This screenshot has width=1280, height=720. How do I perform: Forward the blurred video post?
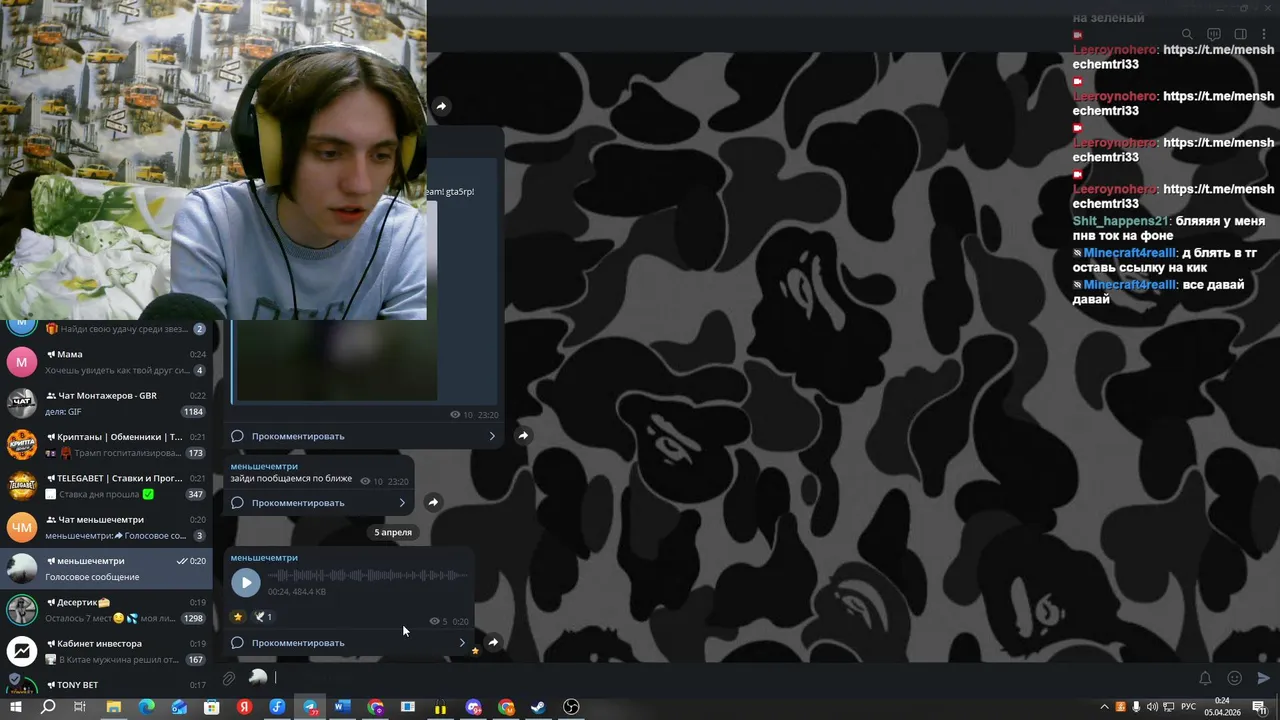click(523, 435)
